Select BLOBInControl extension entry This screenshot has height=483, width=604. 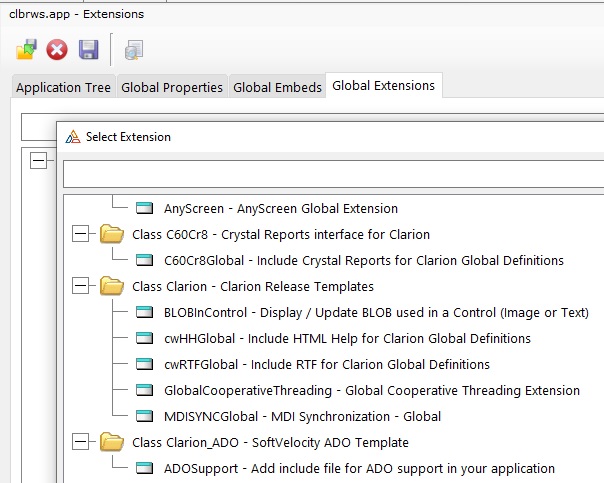click(376, 312)
